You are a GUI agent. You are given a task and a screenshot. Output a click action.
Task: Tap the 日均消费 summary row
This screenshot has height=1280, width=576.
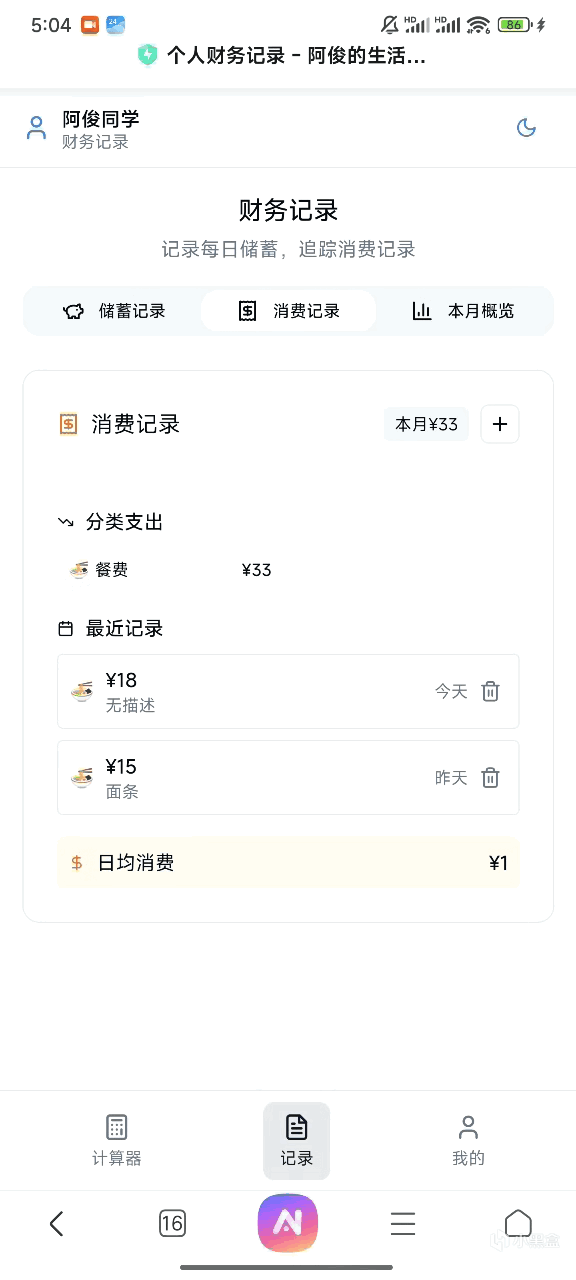coord(288,863)
